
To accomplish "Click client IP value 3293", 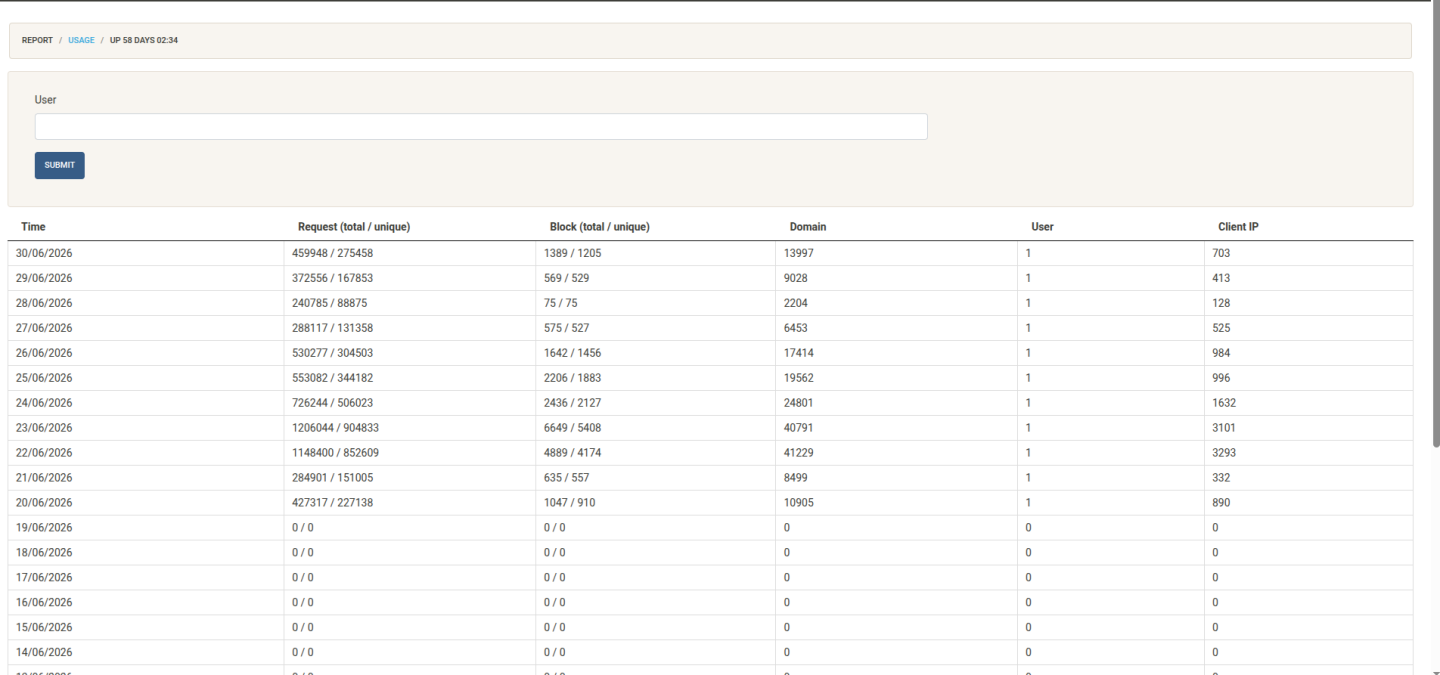I will (x=1224, y=453).
